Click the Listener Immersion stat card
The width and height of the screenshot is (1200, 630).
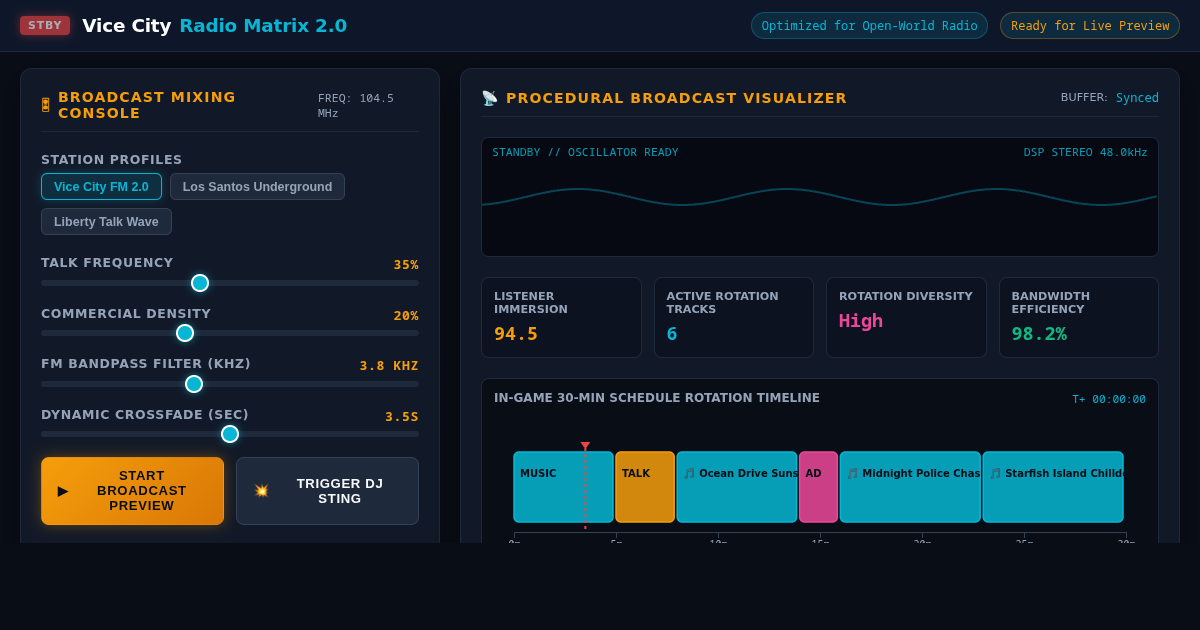click(561, 317)
